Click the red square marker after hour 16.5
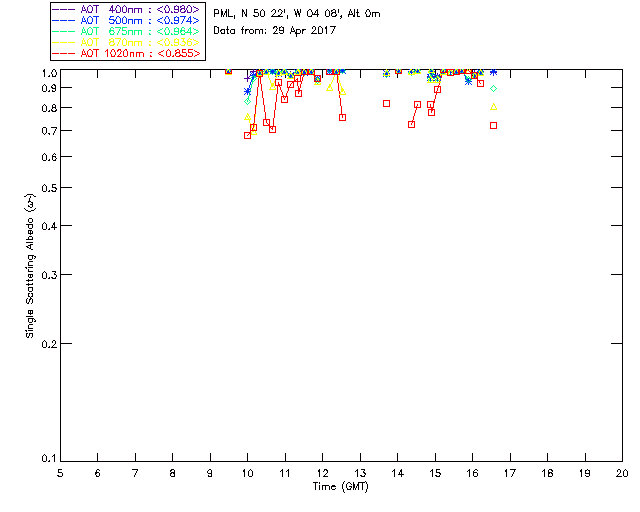640x512 pixels. pyautogui.click(x=493, y=125)
